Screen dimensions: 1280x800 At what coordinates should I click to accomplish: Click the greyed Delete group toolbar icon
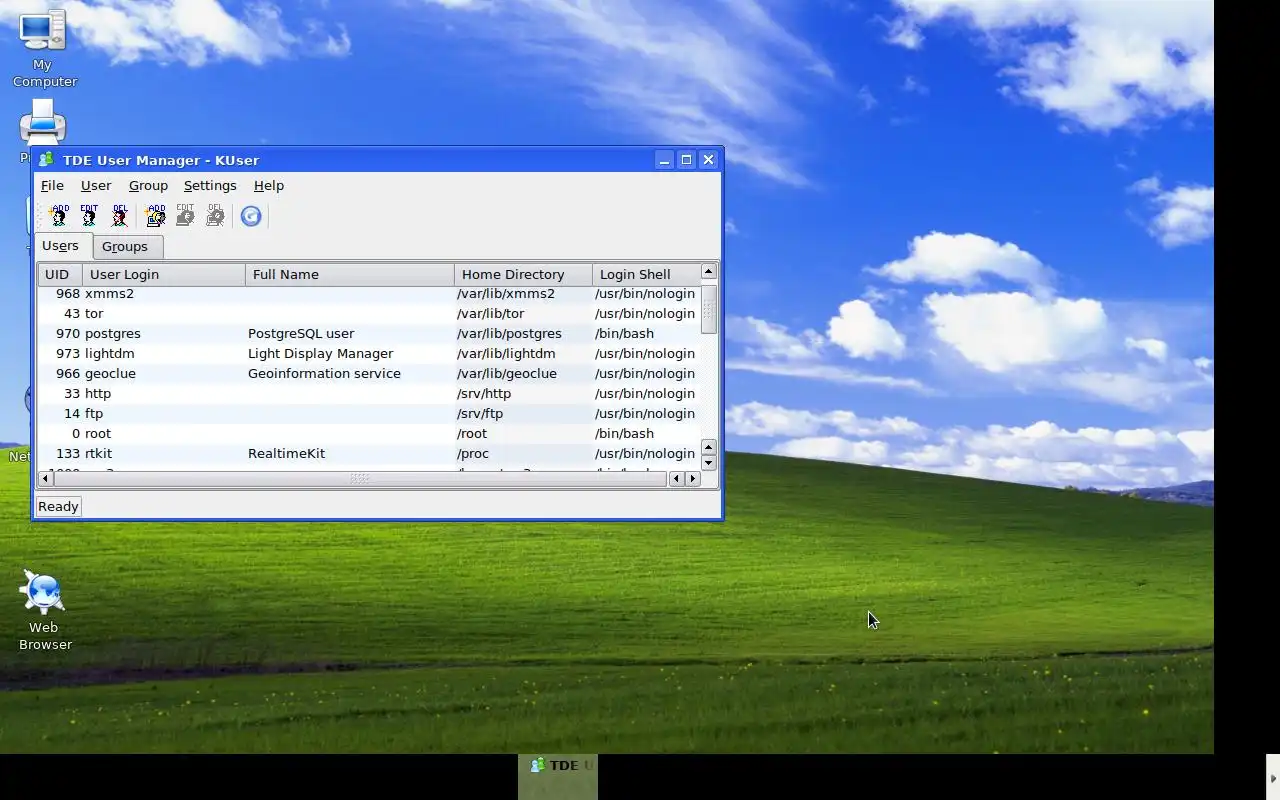[215, 215]
